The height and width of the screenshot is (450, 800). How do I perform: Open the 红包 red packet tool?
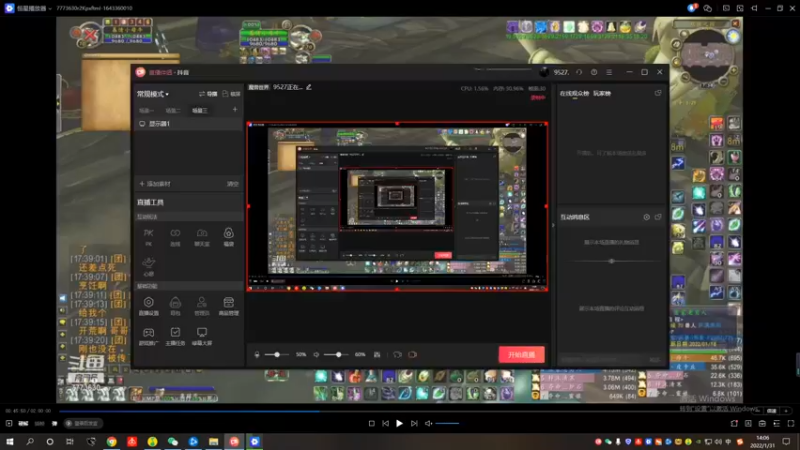pyautogui.click(x=175, y=306)
